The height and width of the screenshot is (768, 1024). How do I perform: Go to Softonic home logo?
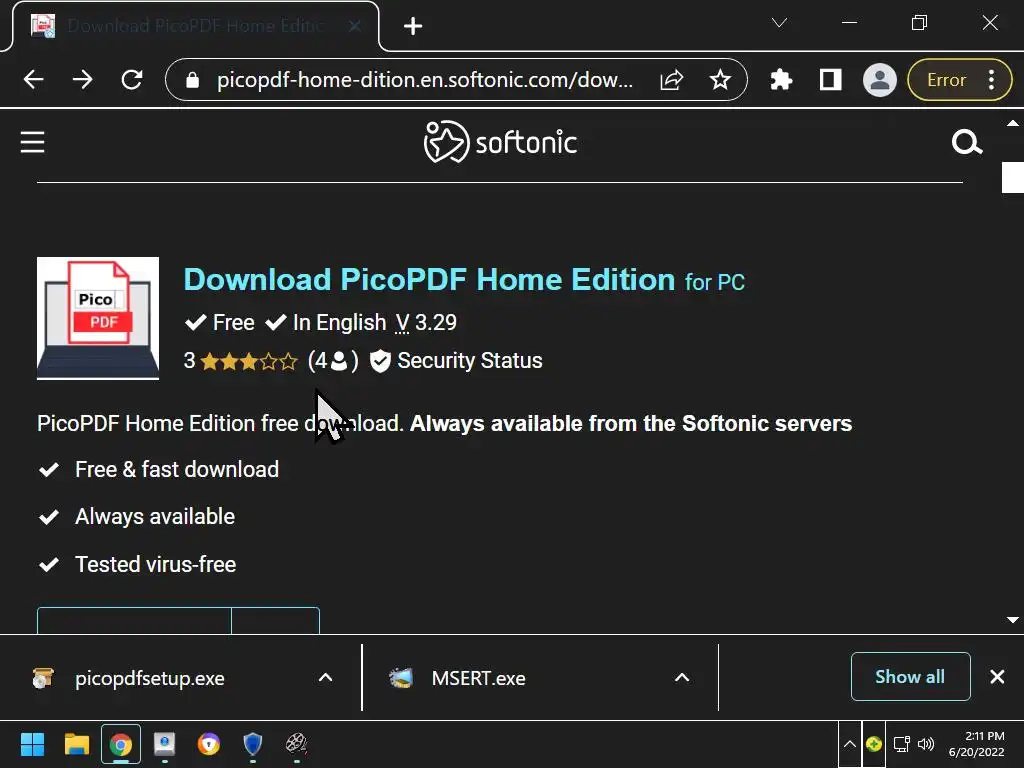(500, 142)
